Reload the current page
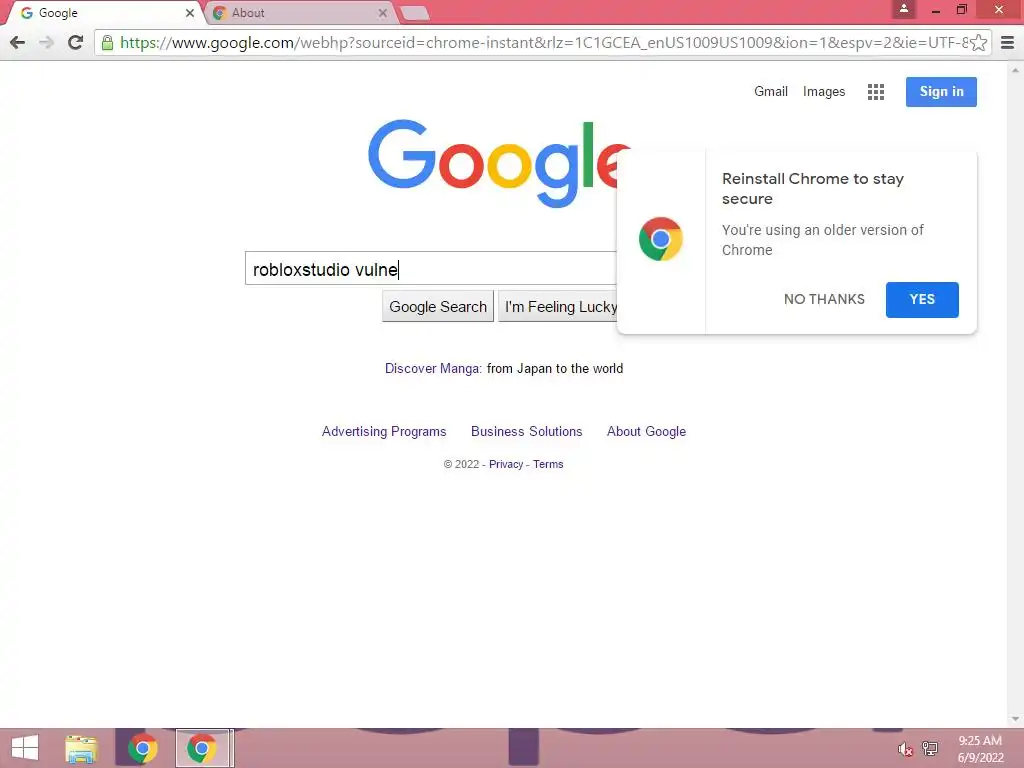 click(x=76, y=42)
